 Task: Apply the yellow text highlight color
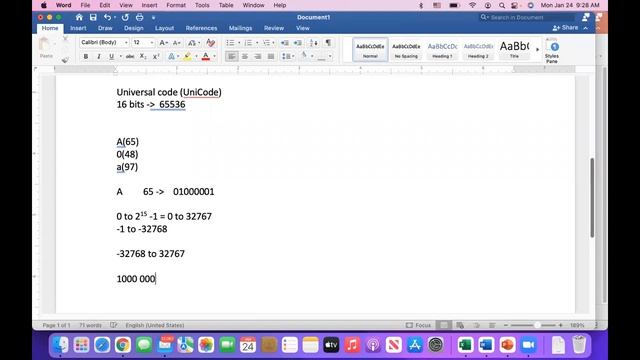187,57
